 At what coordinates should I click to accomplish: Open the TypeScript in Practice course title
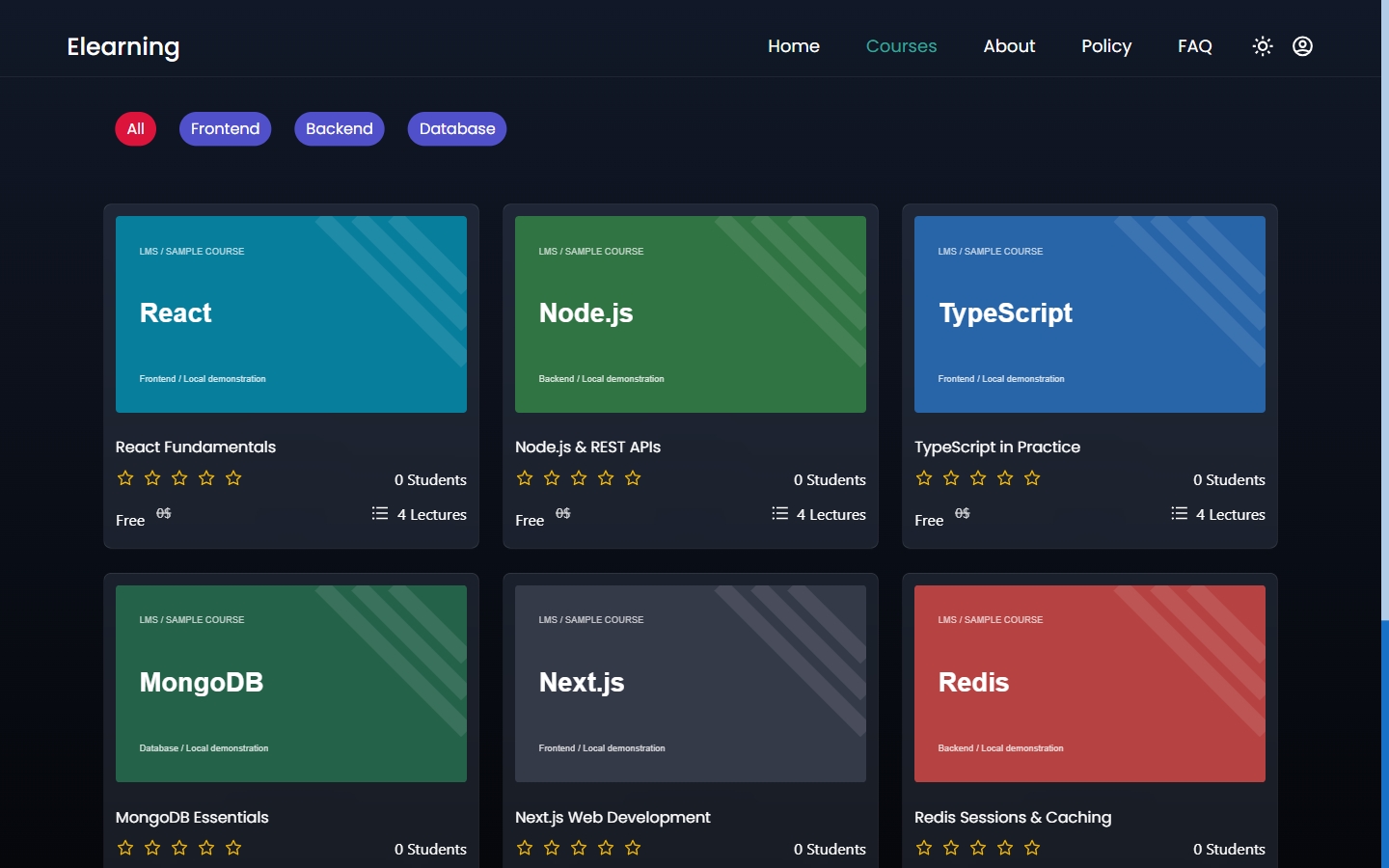(x=997, y=447)
